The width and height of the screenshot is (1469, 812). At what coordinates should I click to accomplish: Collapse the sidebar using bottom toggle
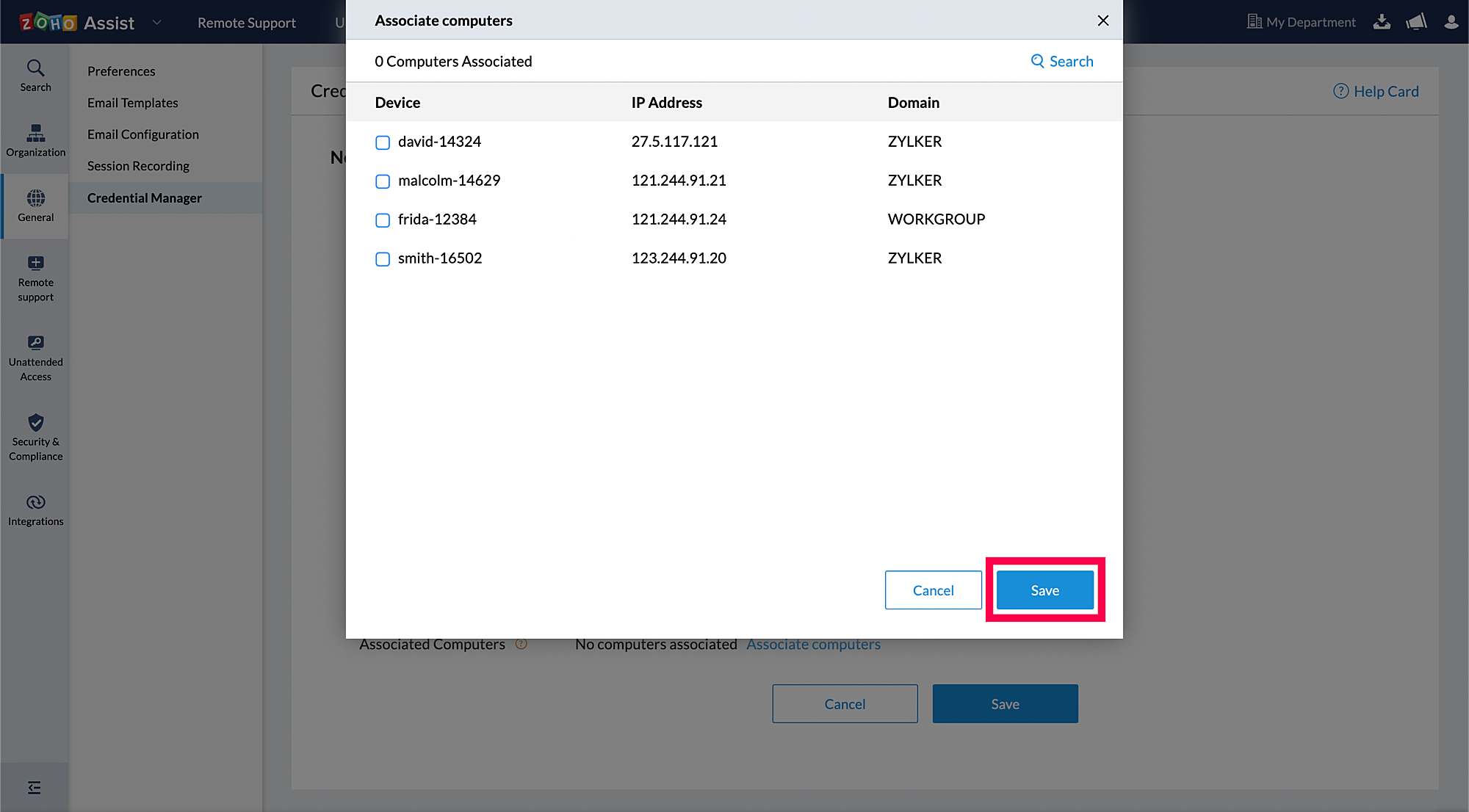(35, 788)
